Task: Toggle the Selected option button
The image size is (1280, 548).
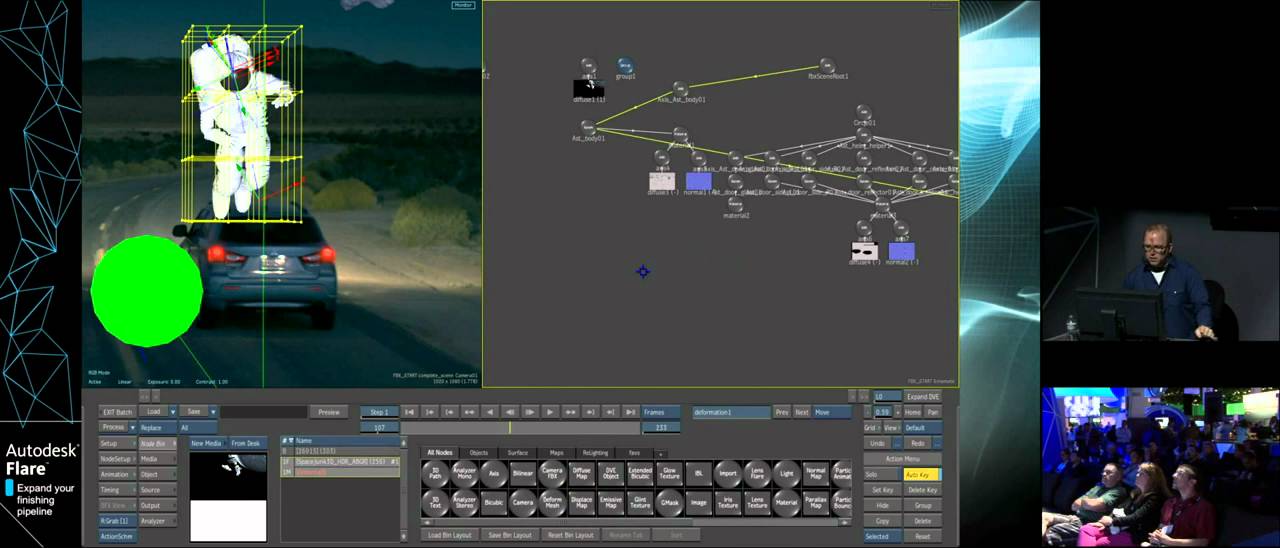Action: coord(882,536)
